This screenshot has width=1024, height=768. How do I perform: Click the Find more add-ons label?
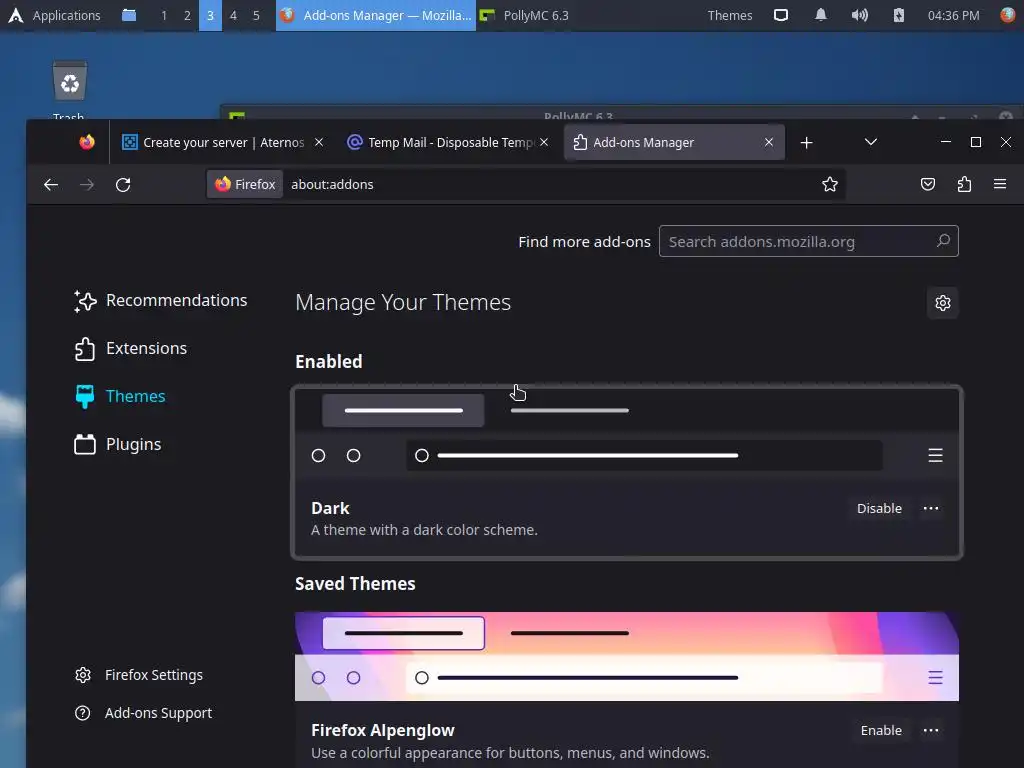pyautogui.click(x=584, y=242)
